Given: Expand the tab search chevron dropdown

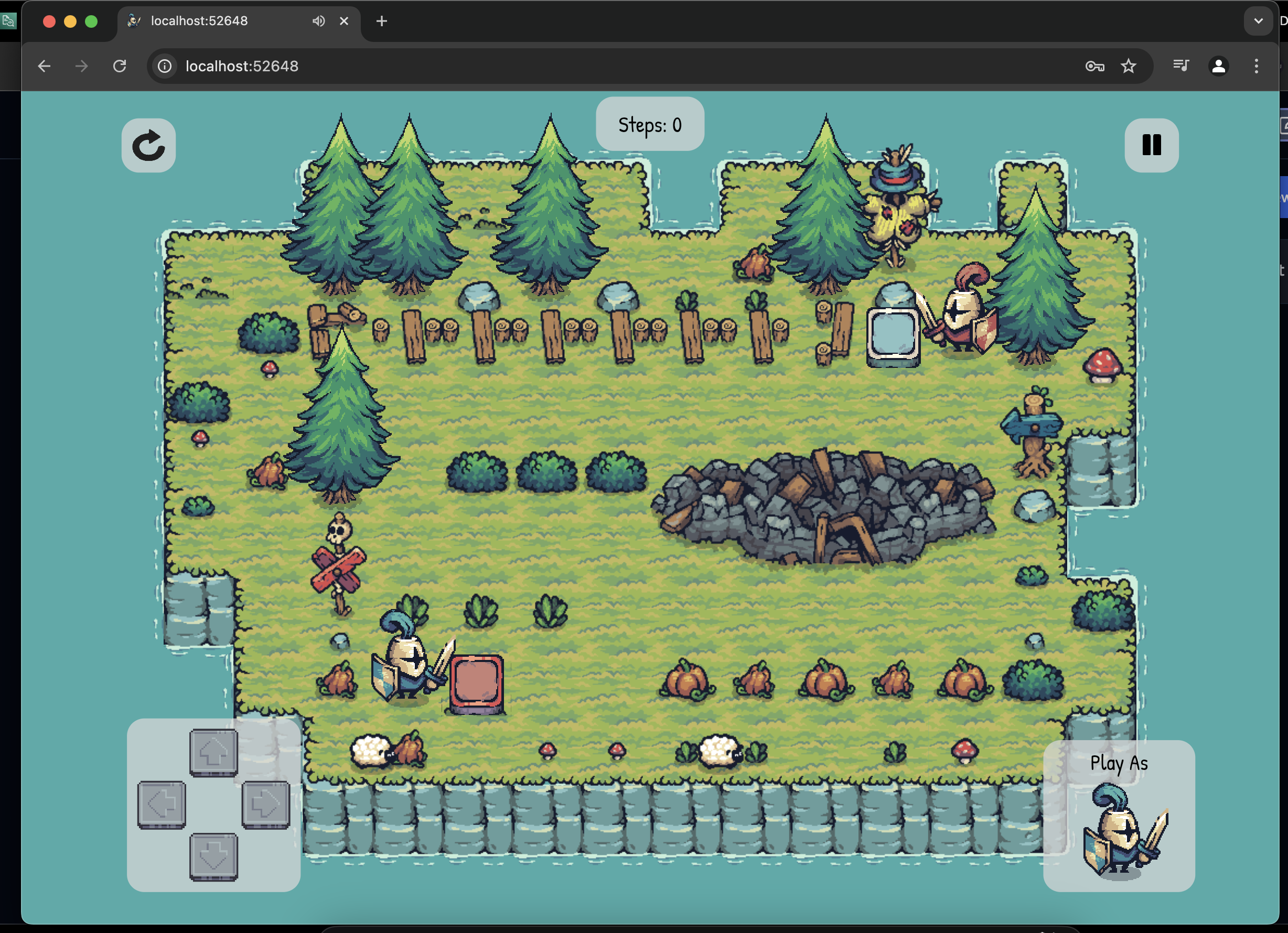Looking at the screenshot, I should [x=1258, y=21].
